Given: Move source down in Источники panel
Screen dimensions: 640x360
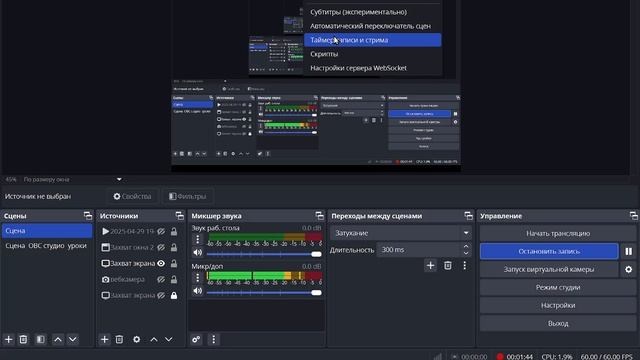Looking at the screenshot, I should [x=169, y=339].
